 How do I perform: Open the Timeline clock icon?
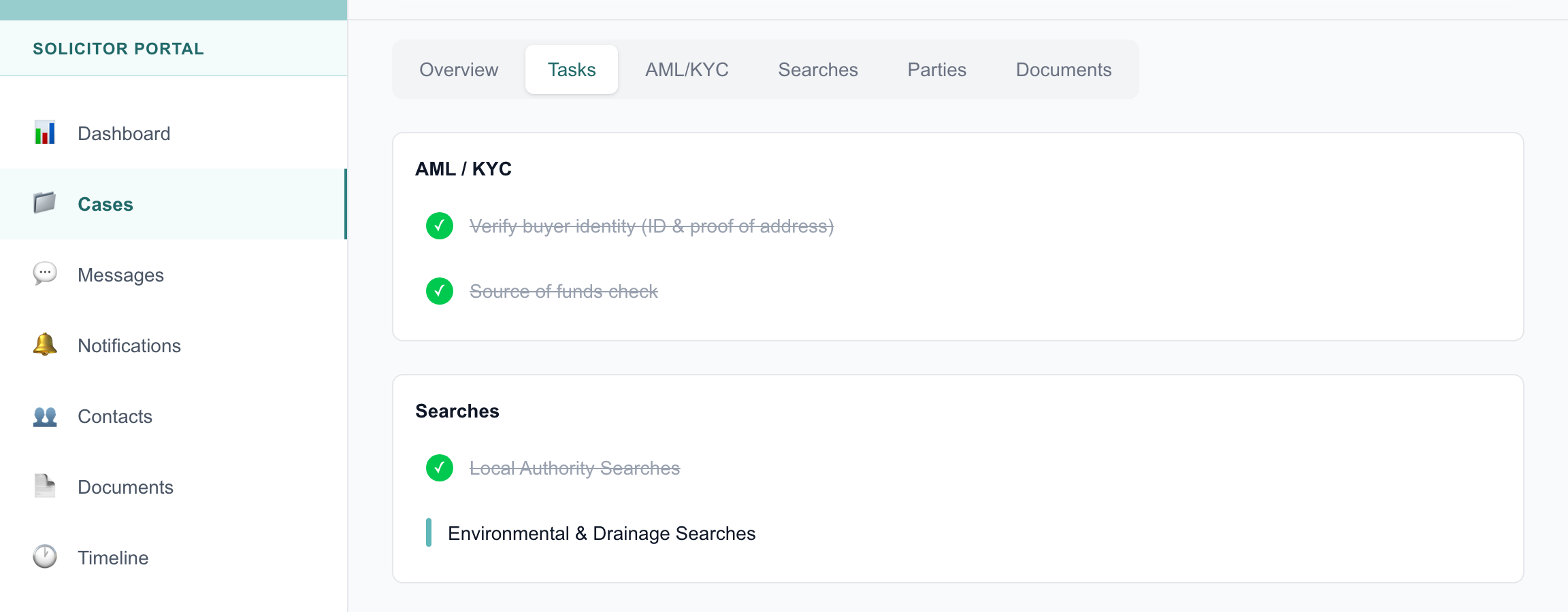click(x=45, y=557)
